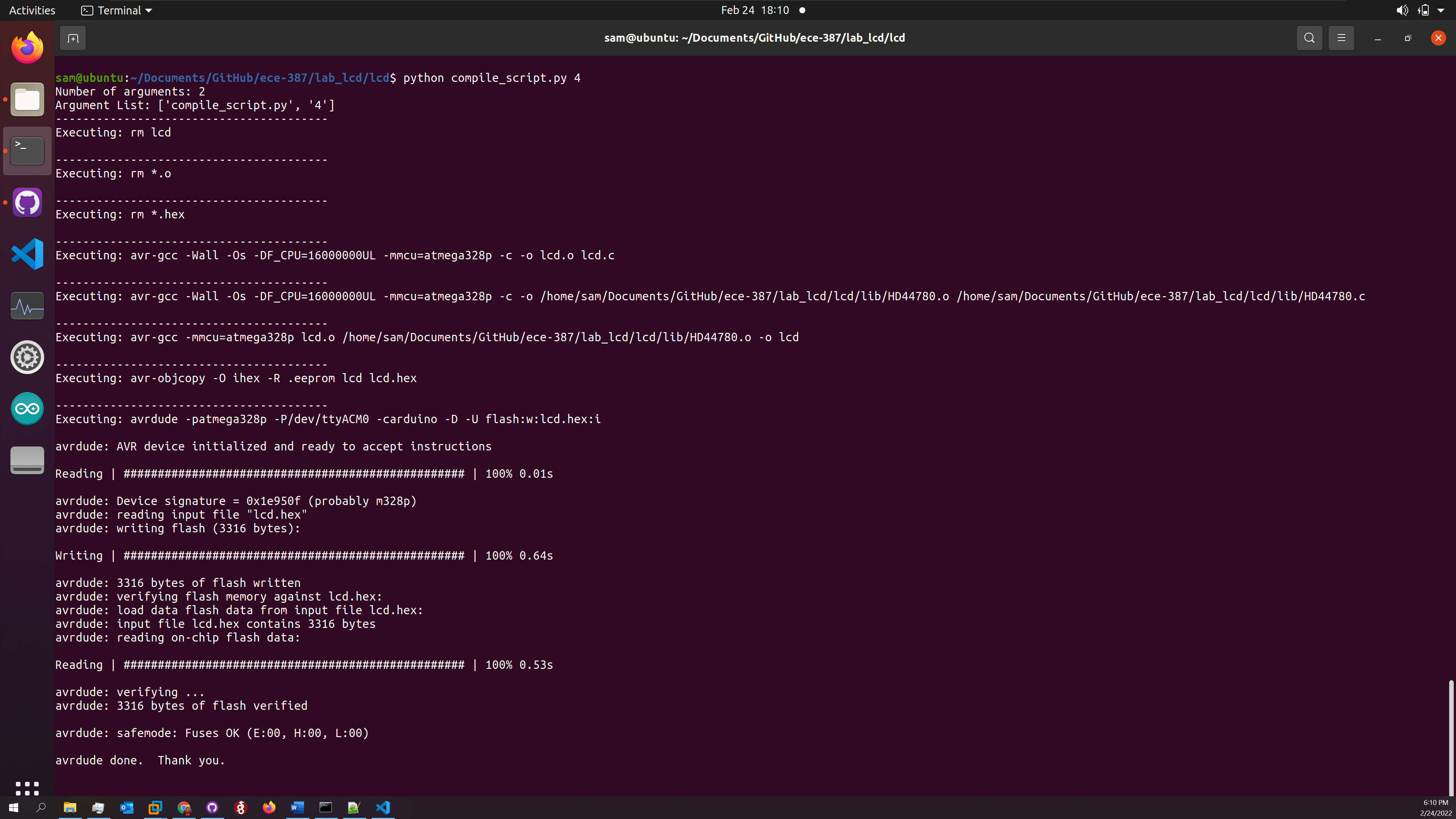The height and width of the screenshot is (819, 1456).
Task: Click 'Number of arguments: 2' line
Action: tap(130, 91)
